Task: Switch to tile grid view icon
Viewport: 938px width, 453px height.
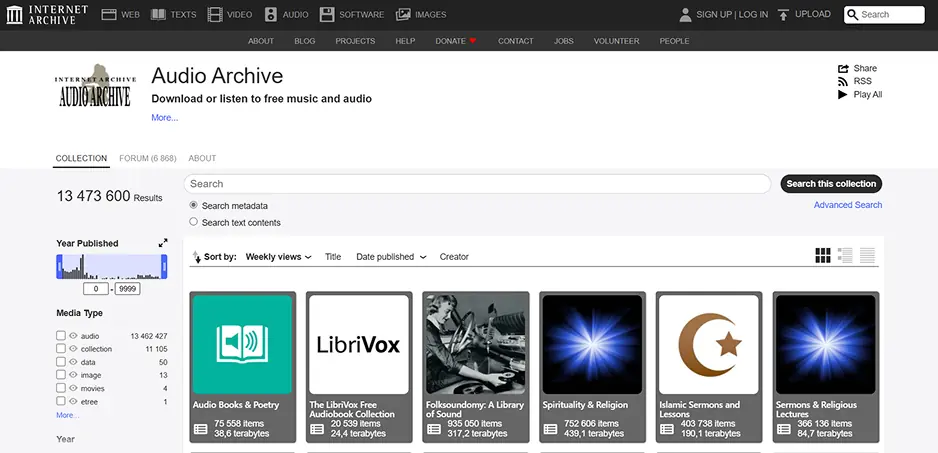Action: (x=823, y=256)
